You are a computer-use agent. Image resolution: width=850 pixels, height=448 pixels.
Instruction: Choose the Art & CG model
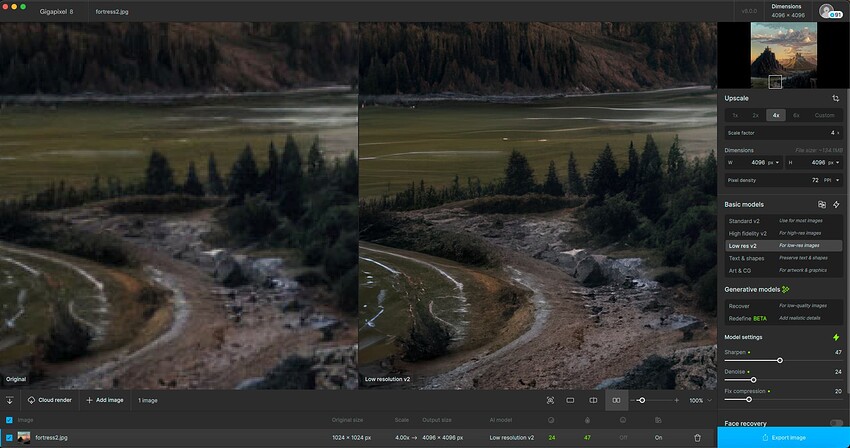783,270
